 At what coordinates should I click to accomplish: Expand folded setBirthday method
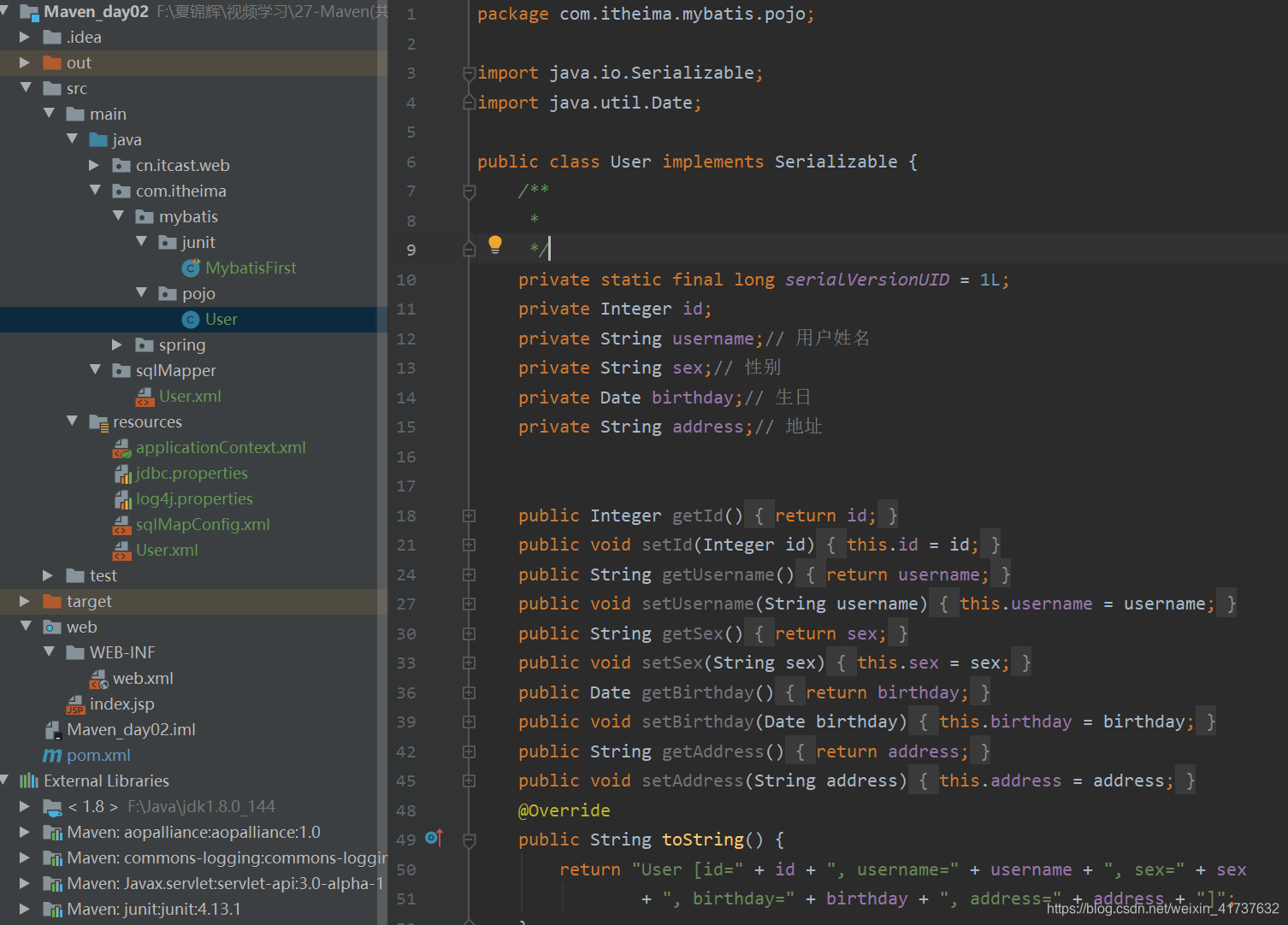point(469,722)
